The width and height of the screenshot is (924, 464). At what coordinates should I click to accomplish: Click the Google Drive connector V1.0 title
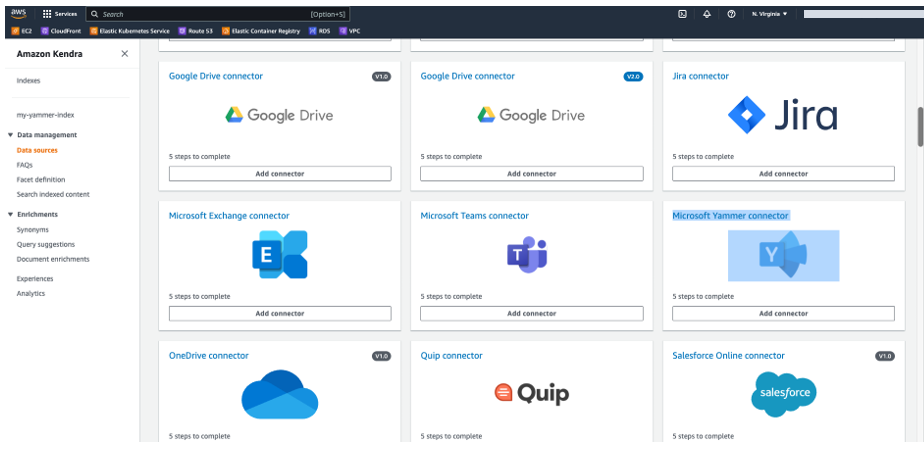216,76
